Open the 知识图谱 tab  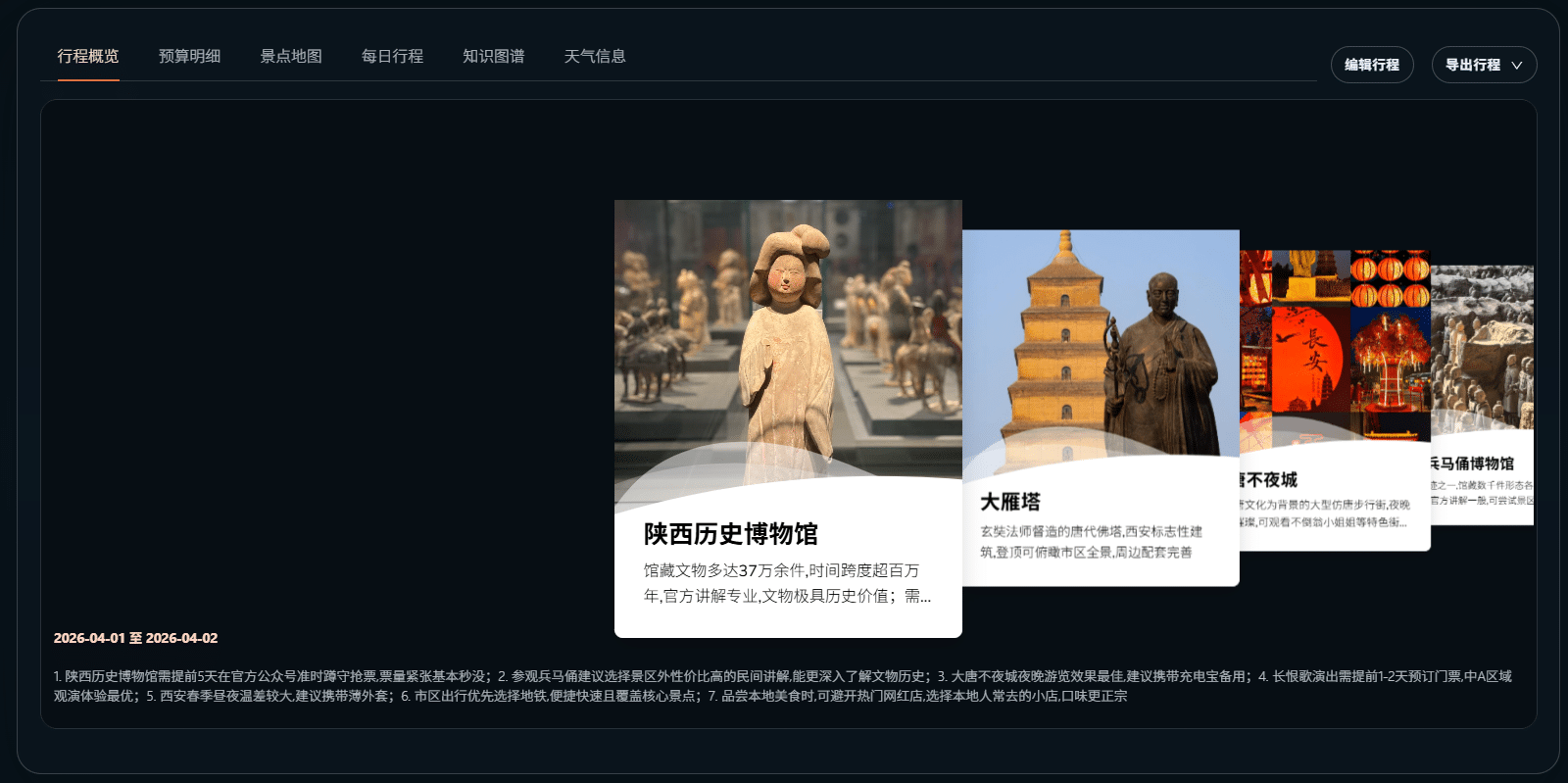[494, 57]
